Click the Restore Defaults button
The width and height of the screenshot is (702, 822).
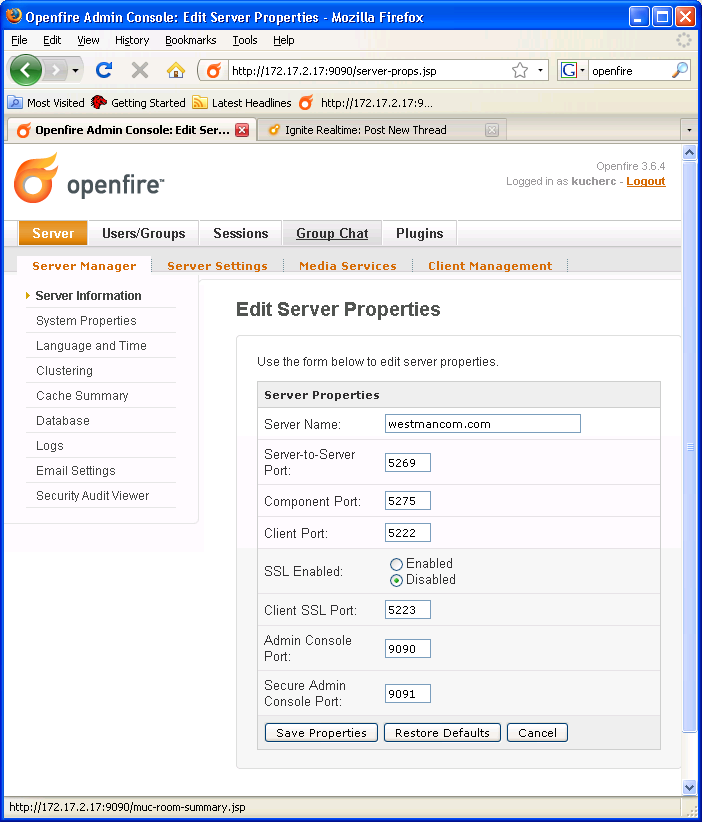[x=442, y=733]
